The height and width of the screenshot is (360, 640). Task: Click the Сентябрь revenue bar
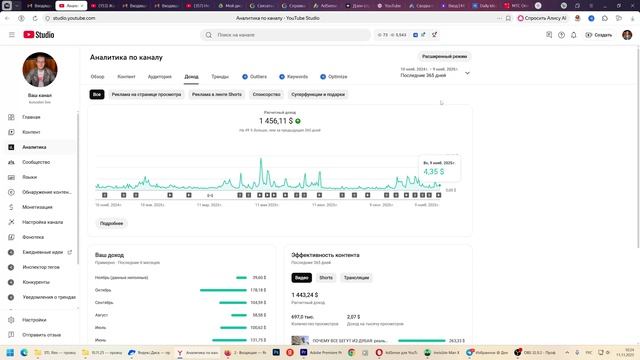point(233,303)
